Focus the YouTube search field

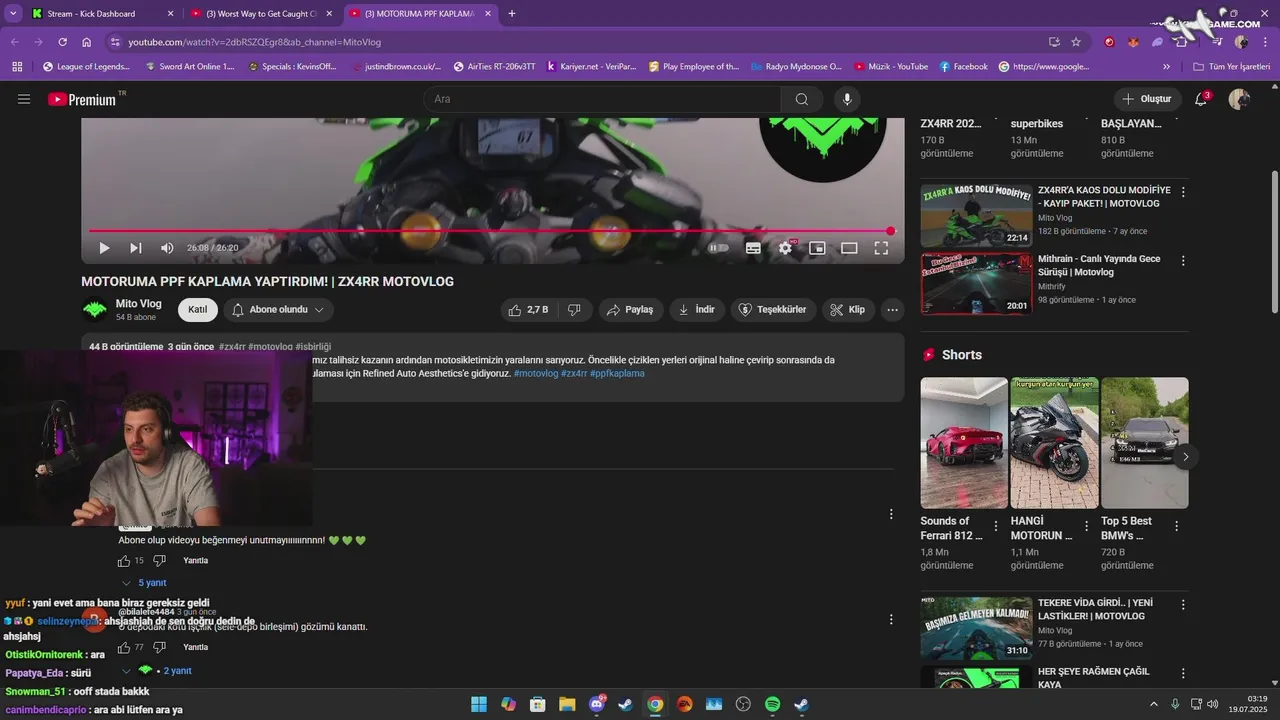(603, 99)
